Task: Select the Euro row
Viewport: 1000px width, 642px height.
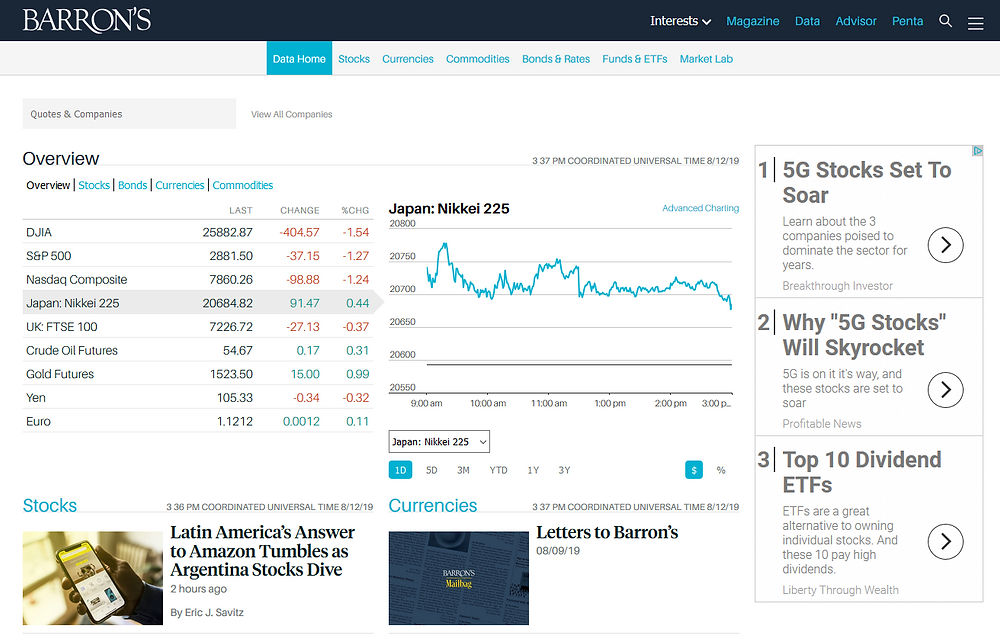Action: [198, 421]
